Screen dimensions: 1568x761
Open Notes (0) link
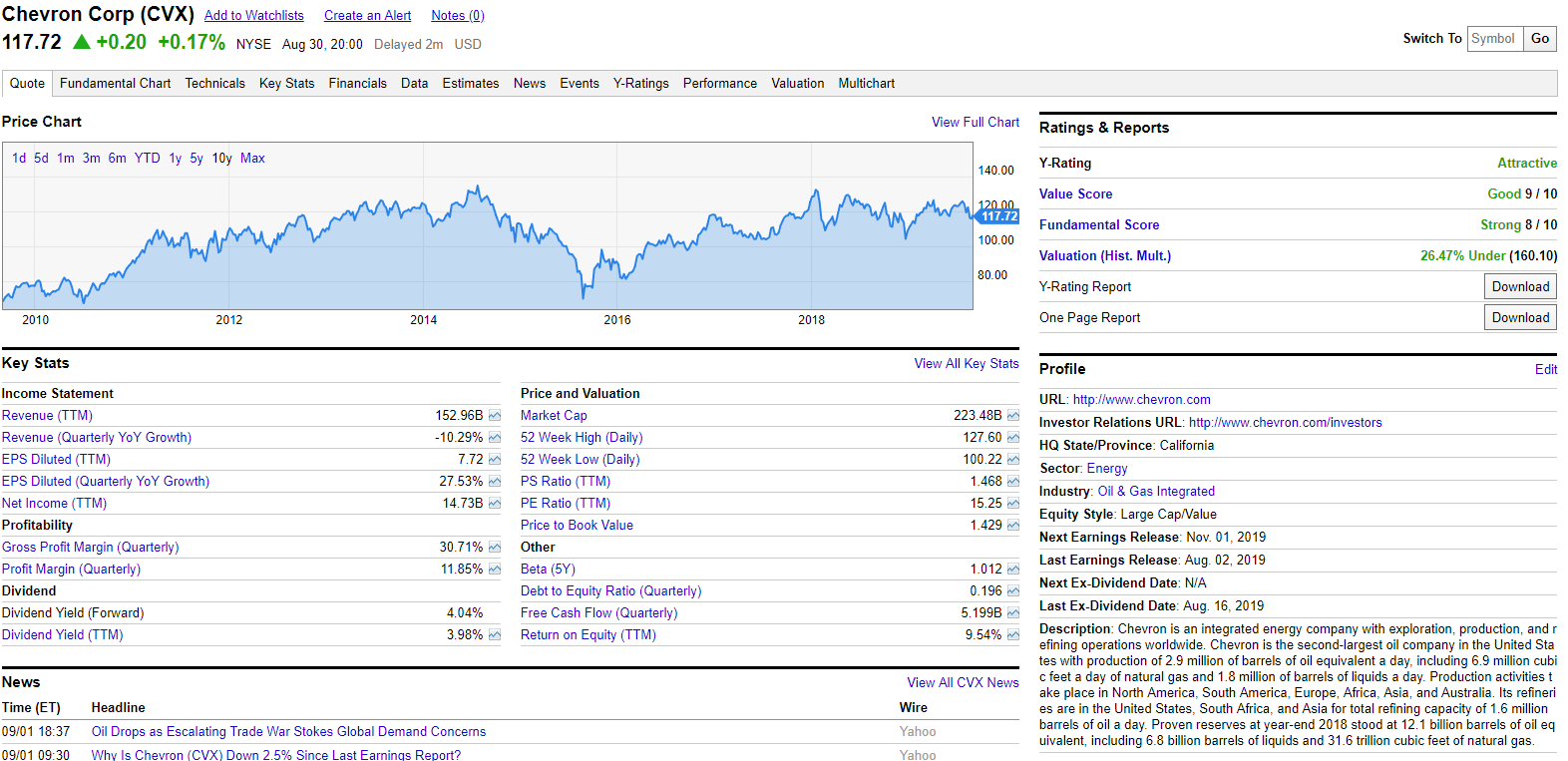coord(458,16)
